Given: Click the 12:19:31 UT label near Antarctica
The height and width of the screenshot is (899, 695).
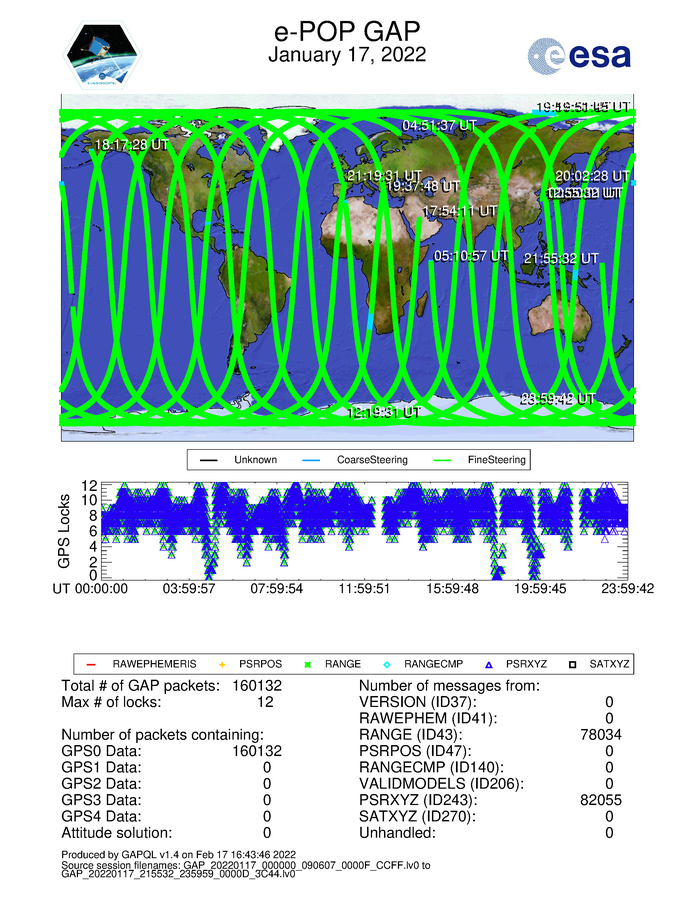Looking at the screenshot, I should [383, 411].
